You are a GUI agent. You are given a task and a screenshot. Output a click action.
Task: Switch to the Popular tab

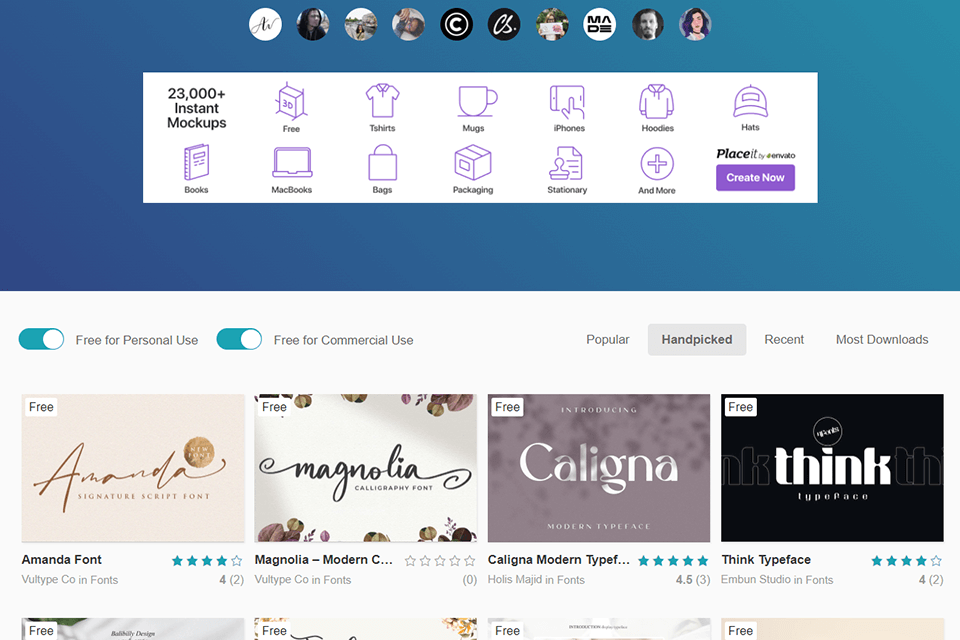click(x=607, y=339)
